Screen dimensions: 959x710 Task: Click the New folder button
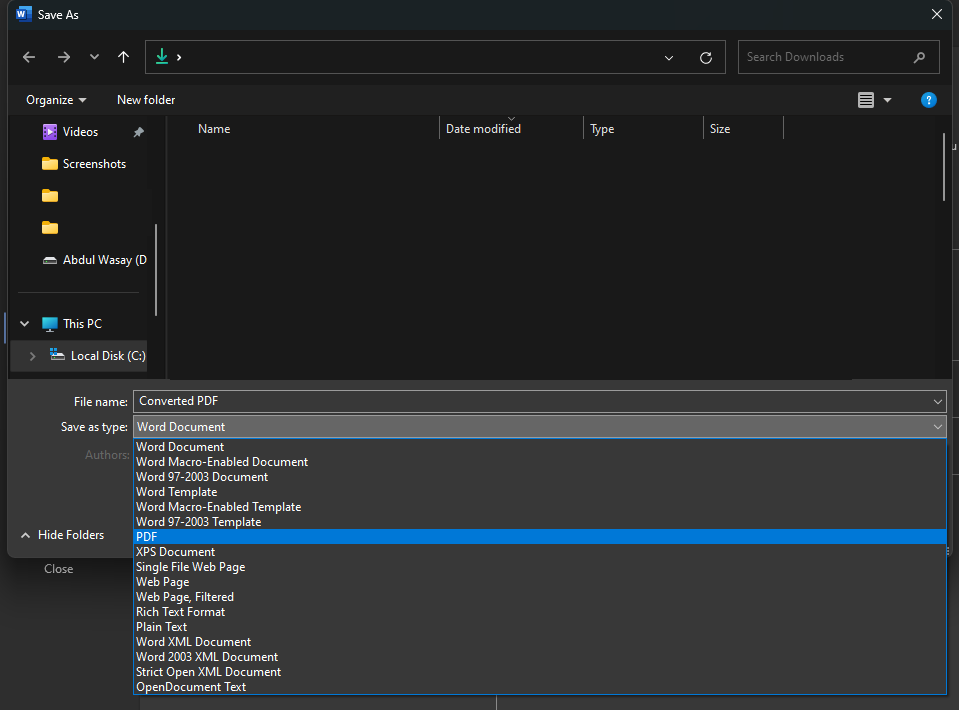[146, 100]
